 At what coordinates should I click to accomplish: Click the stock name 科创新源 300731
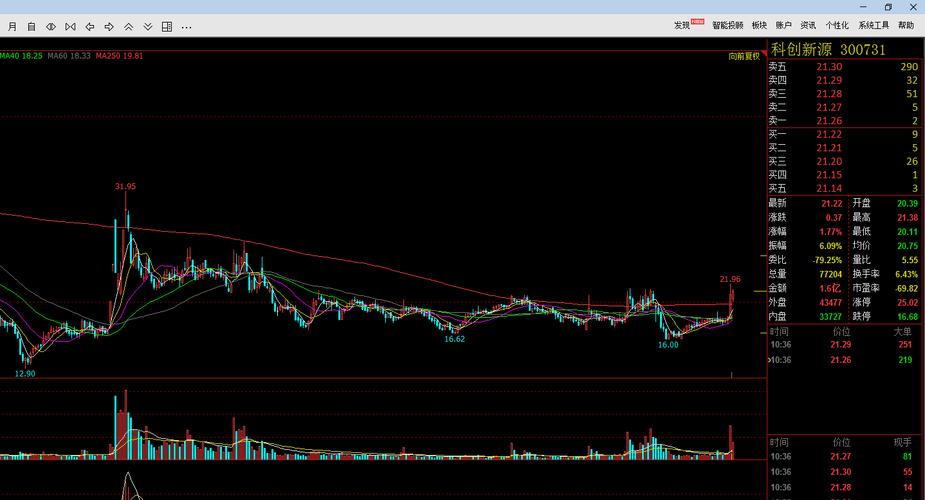pos(826,49)
